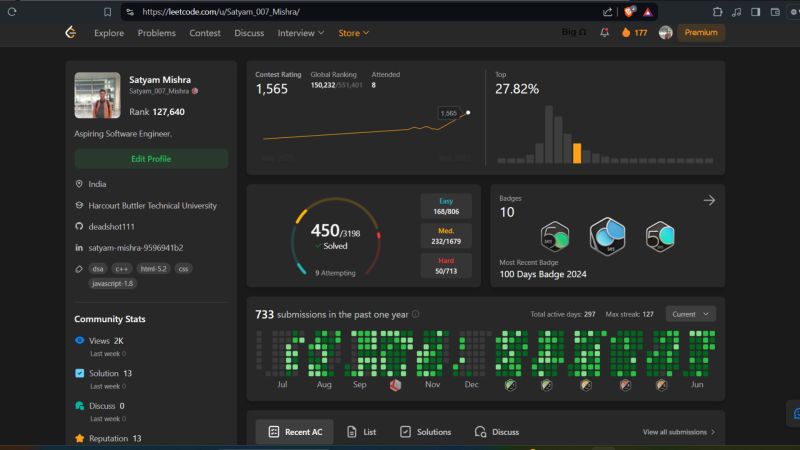
Task: Click the dsa skill tag
Action: point(97,268)
